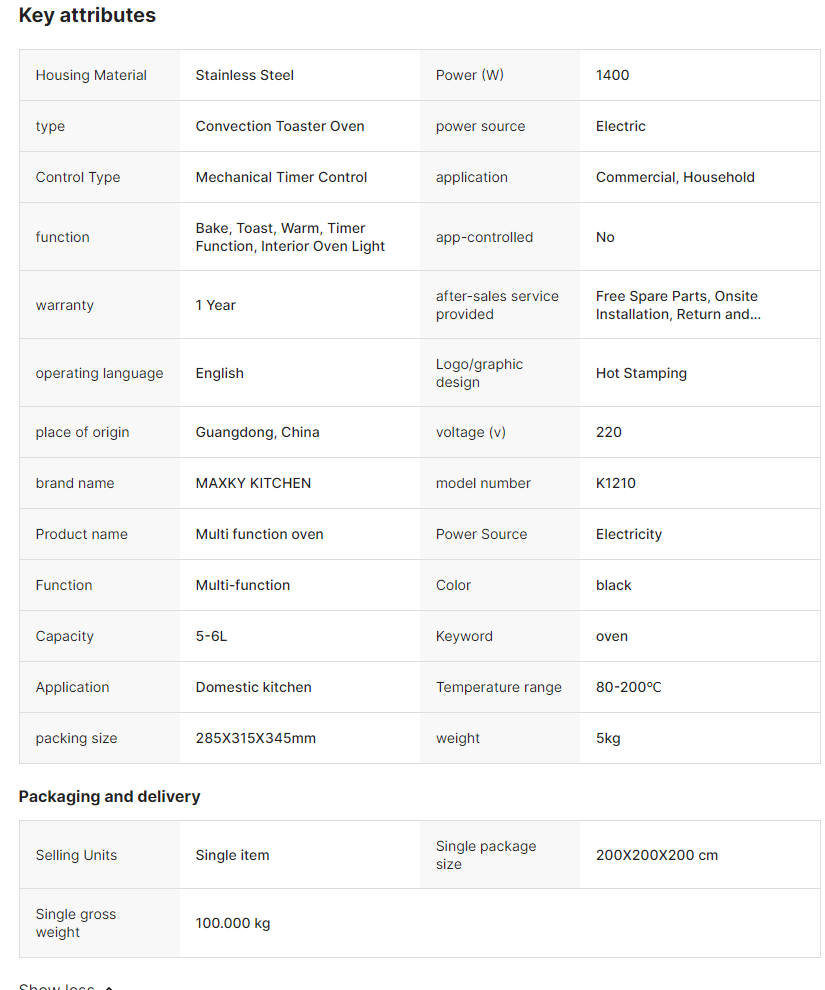The width and height of the screenshot is (825, 990).
Task: Click the 285X315X345mm packing size value
Action: (255, 738)
